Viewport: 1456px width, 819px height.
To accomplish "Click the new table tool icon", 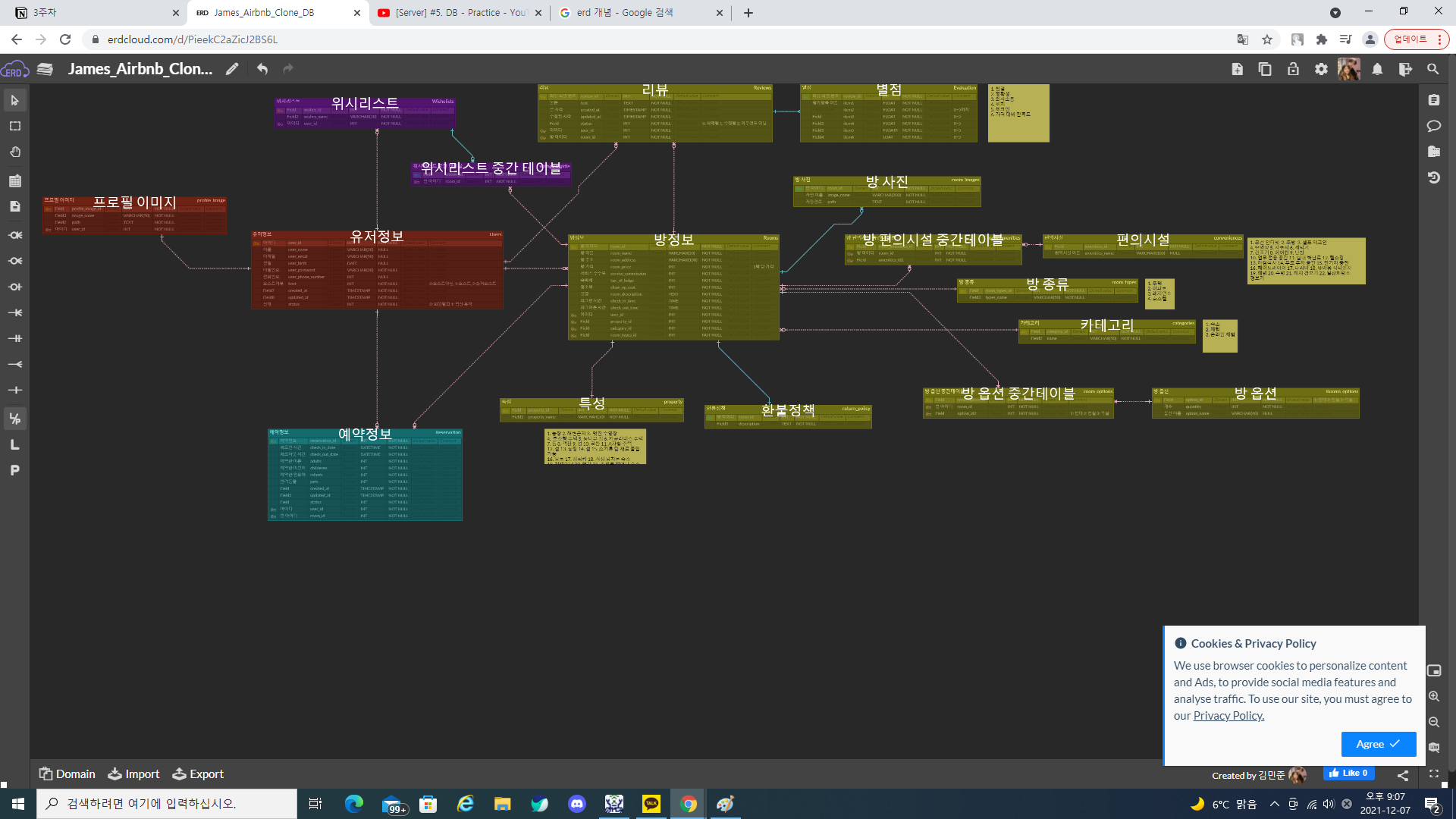I will pyautogui.click(x=14, y=180).
